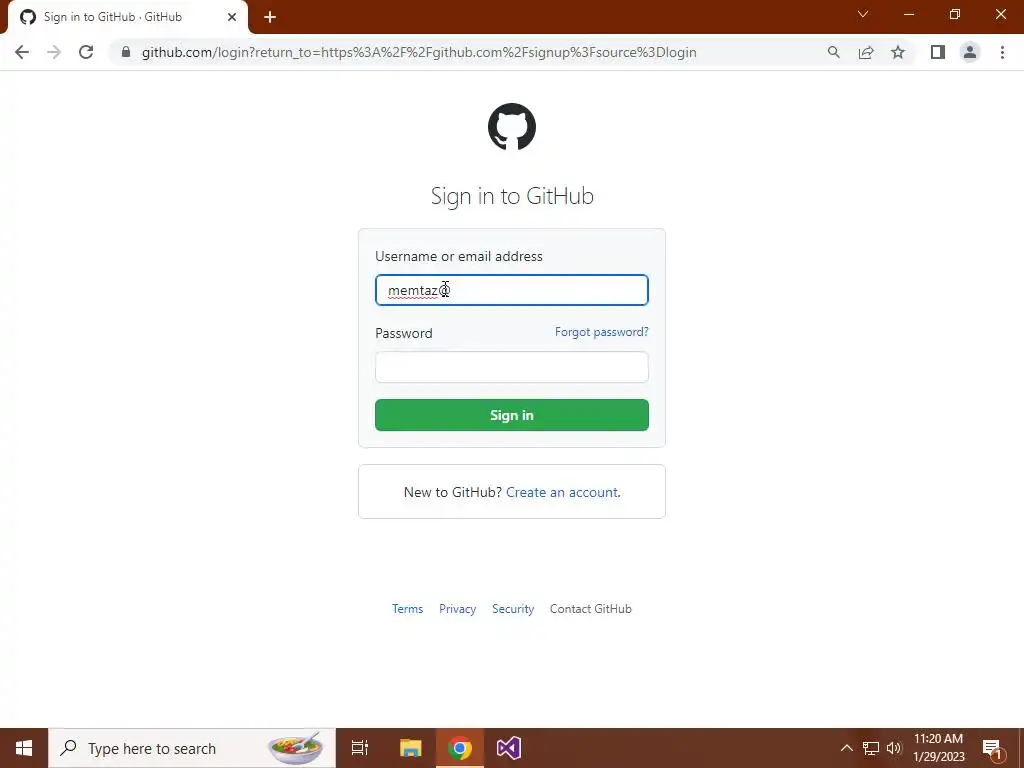Click the taskbar search box

point(192,748)
